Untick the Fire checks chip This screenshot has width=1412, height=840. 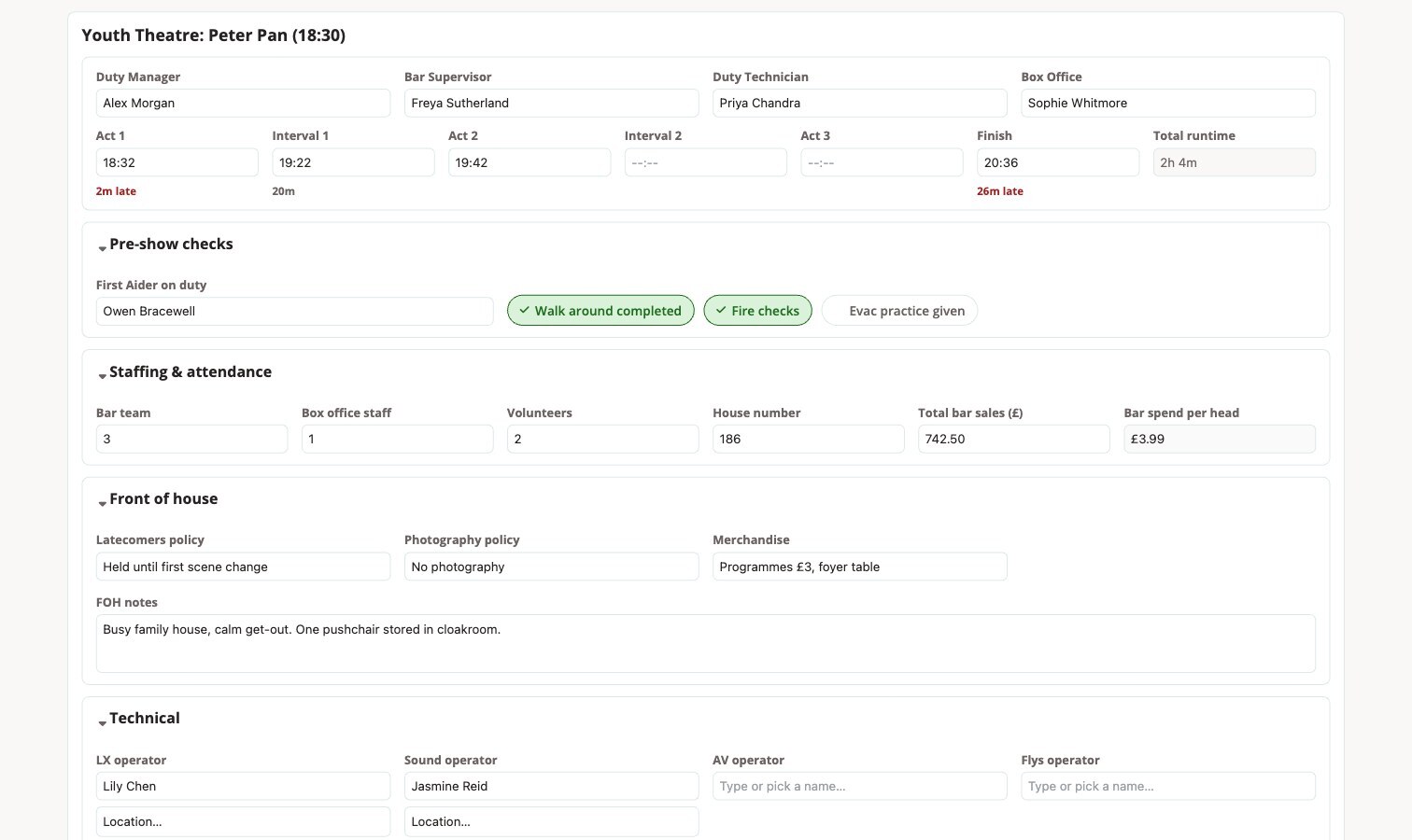point(757,311)
